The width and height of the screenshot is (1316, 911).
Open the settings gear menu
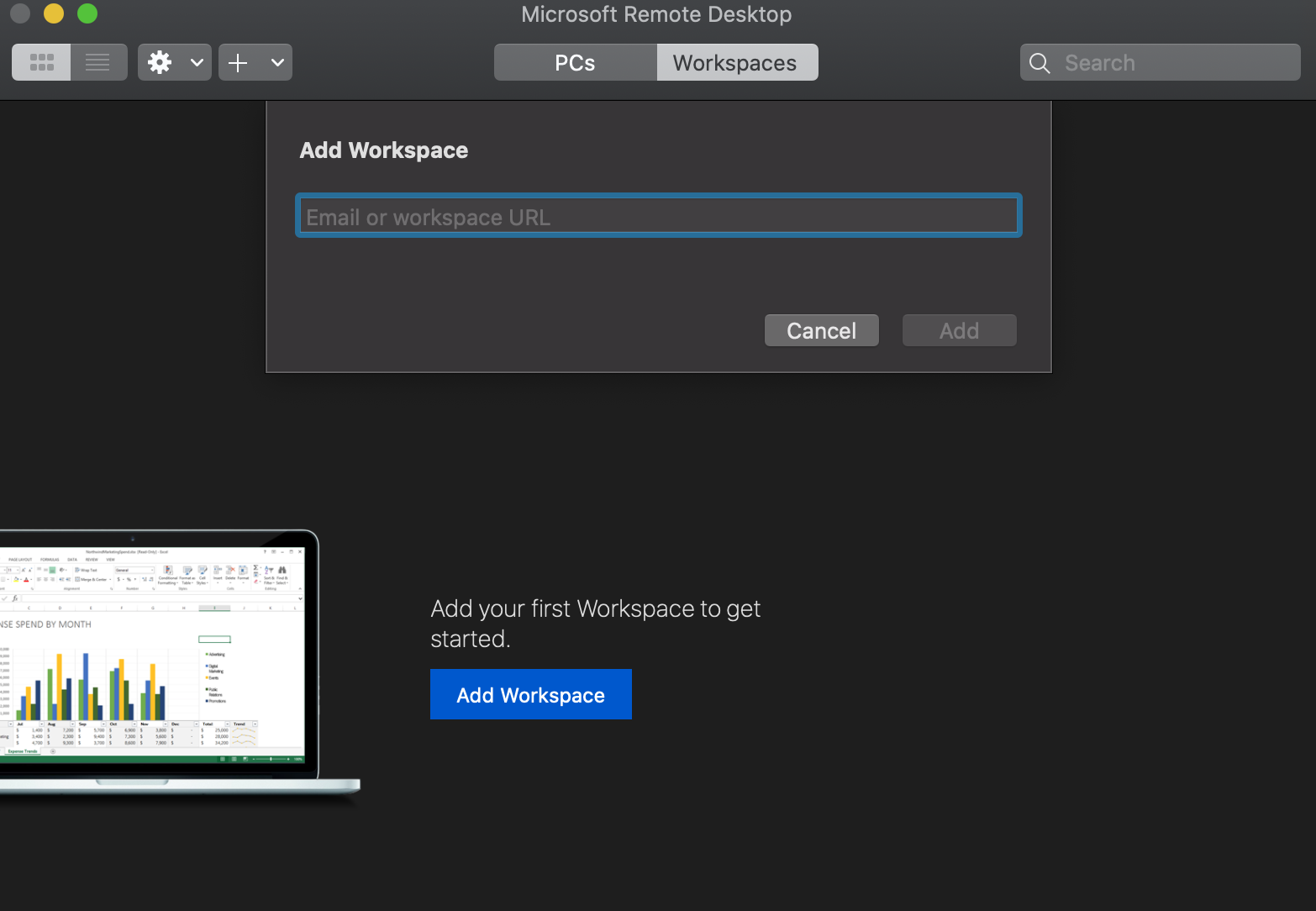coord(160,62)
